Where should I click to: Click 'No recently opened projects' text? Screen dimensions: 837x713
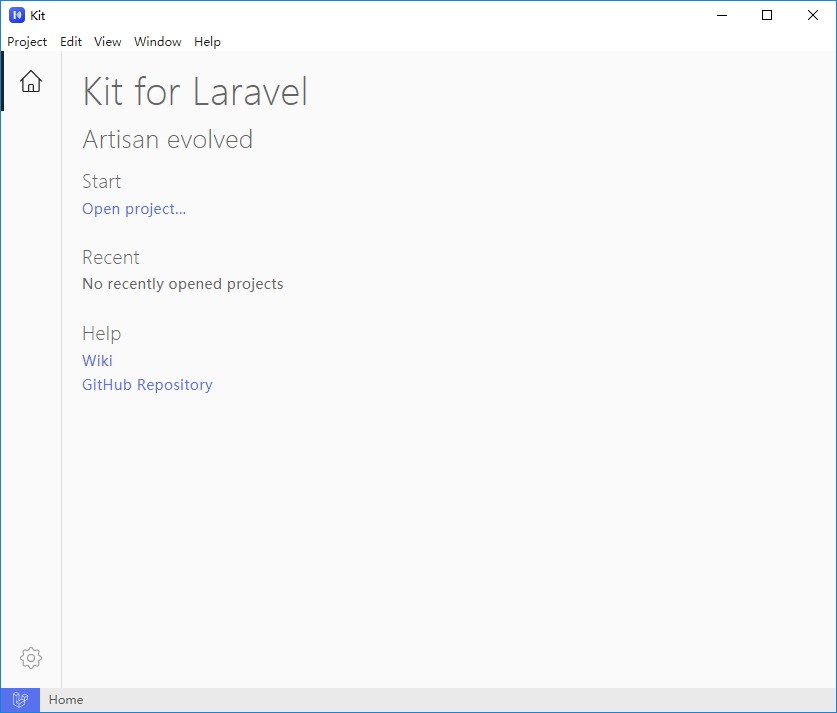183,284
